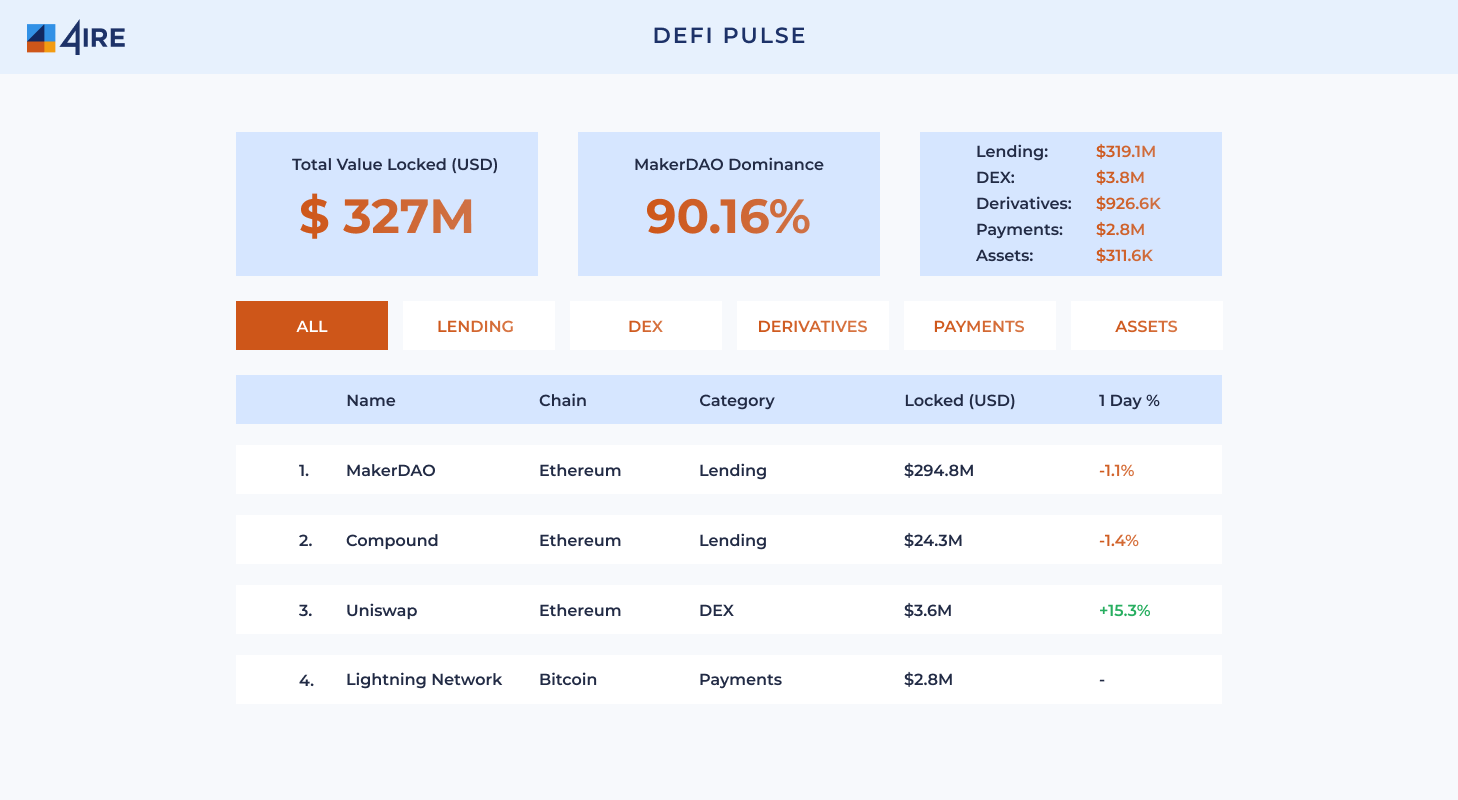1458x800 pixels.
Task: Show the DERIVATIVES tab
Action: tap(812, 326)
